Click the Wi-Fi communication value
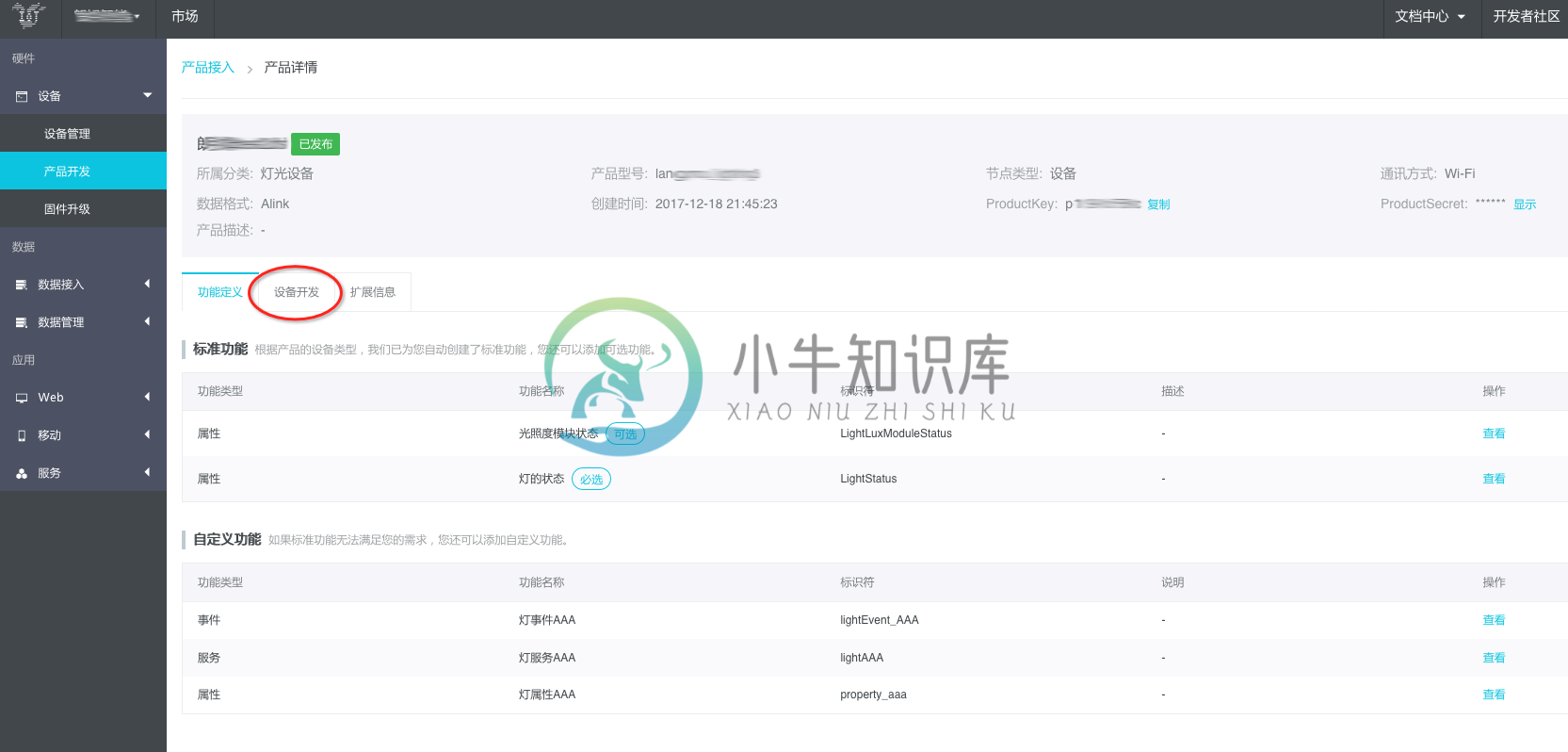Screen dimensions: 1568x752 [x=1460, y=173]
